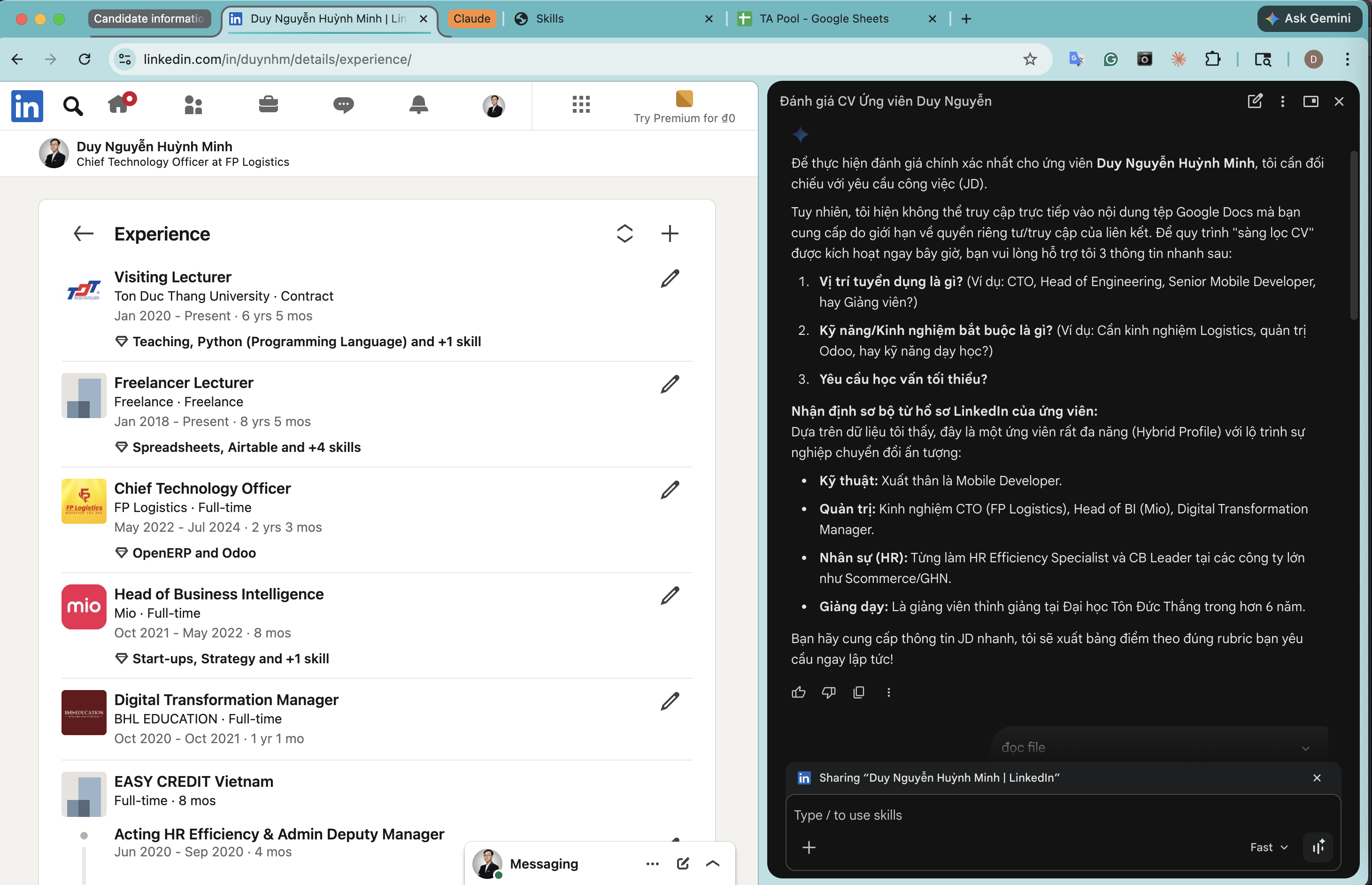Click the Grammarly extension icon
This screenshot has height=885, width=1372.
[x=1110, y=59]
